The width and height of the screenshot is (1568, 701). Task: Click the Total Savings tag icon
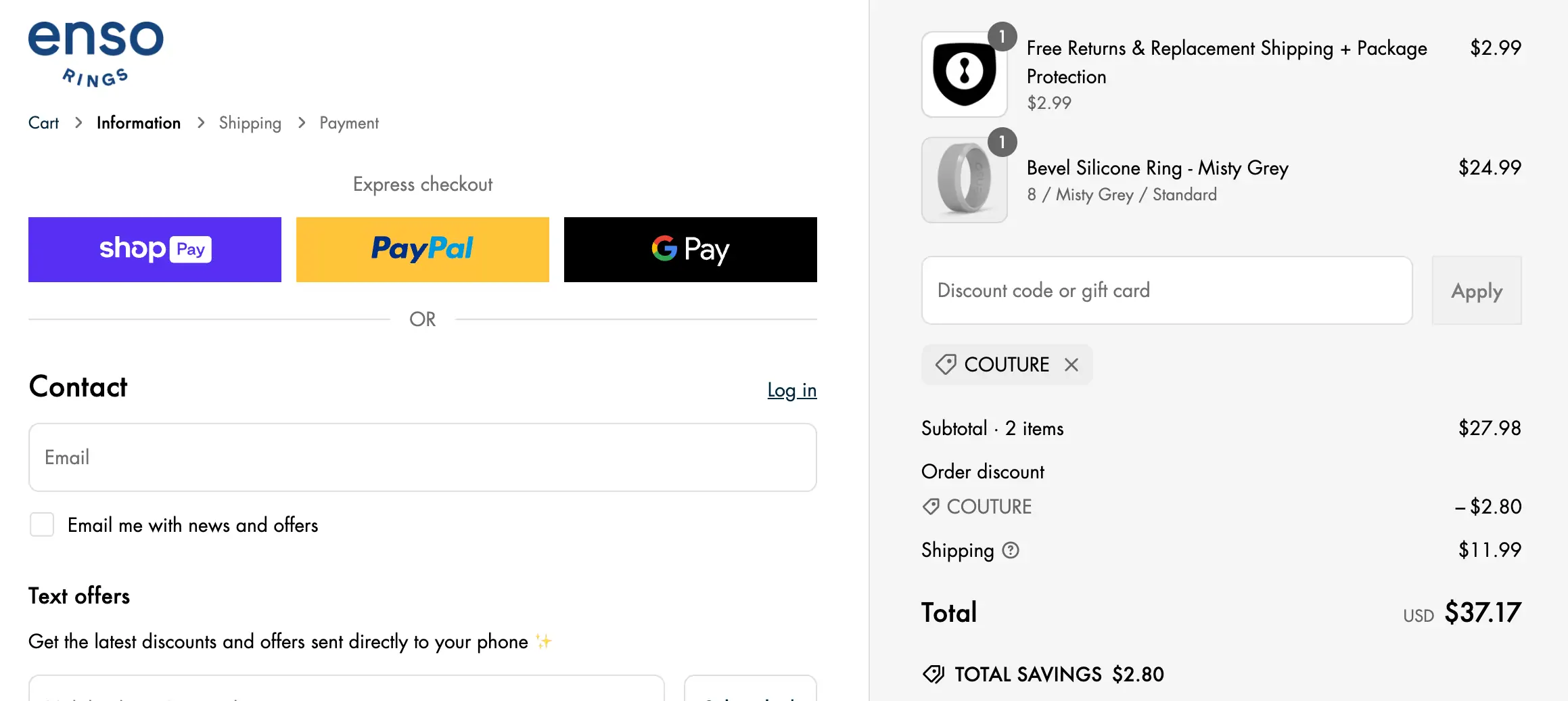[934, 674]
